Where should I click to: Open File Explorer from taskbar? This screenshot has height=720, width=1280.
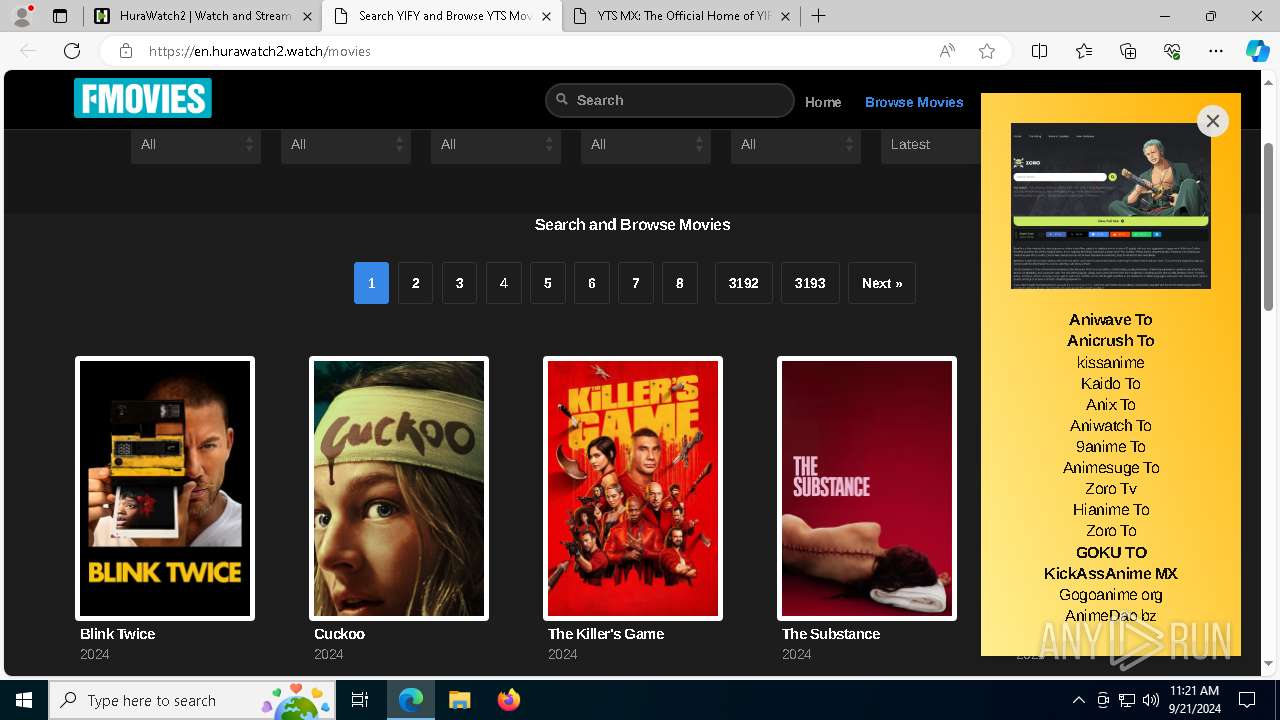[459, 700]
